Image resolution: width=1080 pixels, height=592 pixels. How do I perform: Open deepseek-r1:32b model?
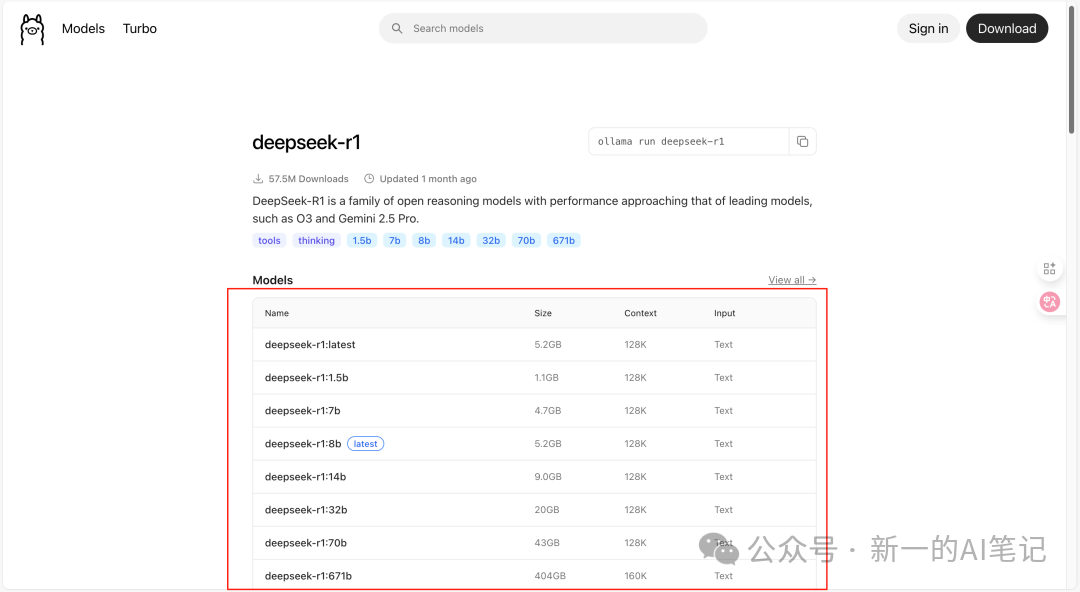coord(306,510)
